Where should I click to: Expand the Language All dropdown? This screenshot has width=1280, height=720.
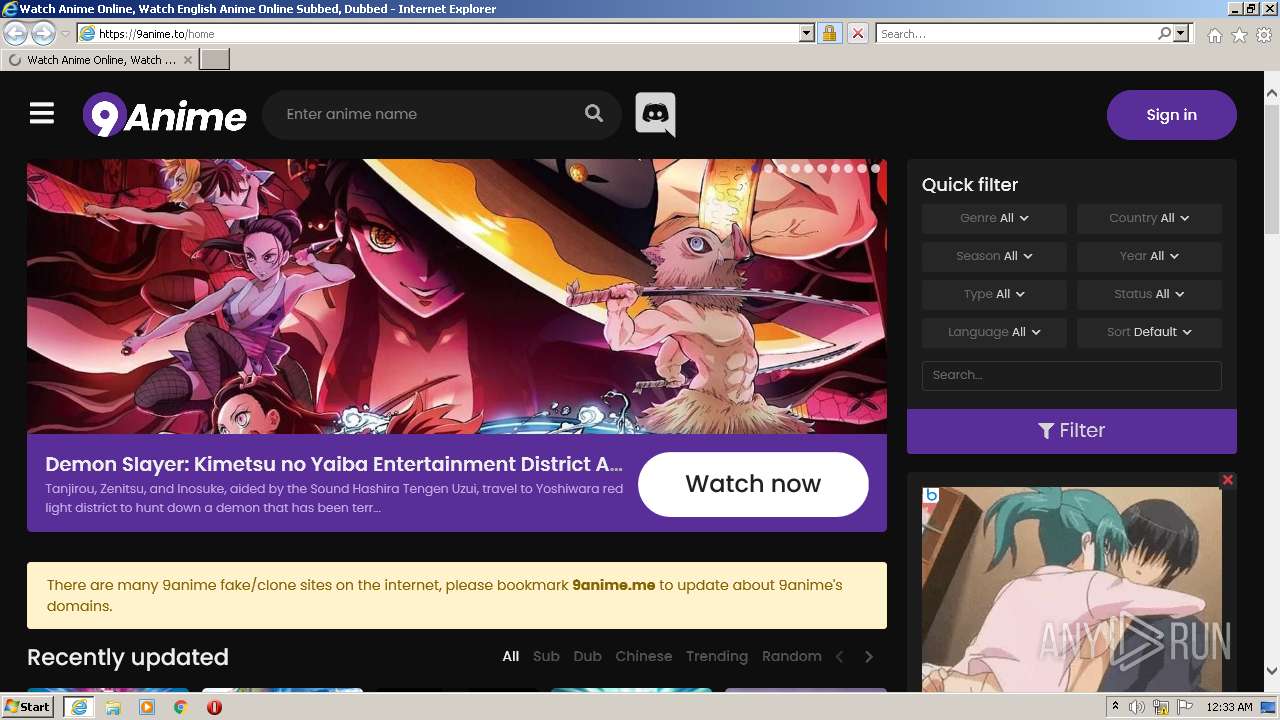click(994, 332)
